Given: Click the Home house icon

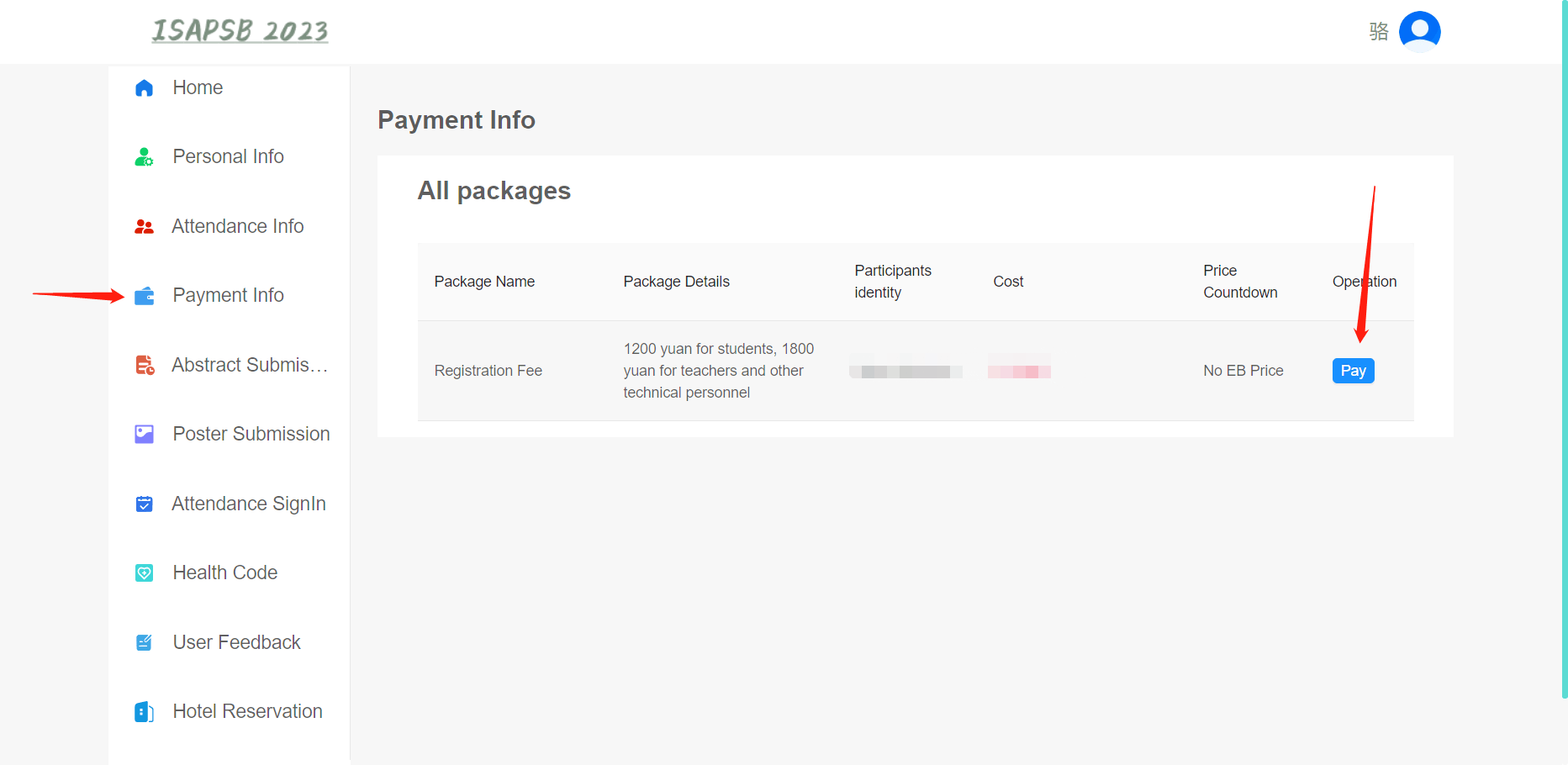Looking at the screenshot, I should click(x=144, y=88).
